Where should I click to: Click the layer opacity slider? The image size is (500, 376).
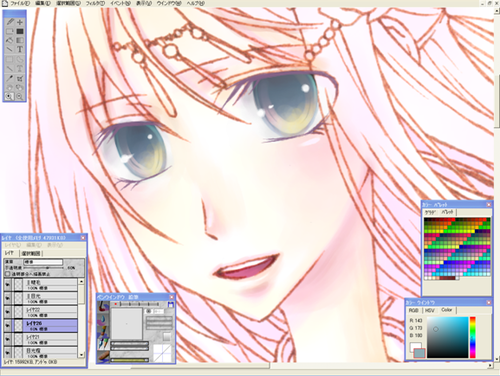coord(43,268)
